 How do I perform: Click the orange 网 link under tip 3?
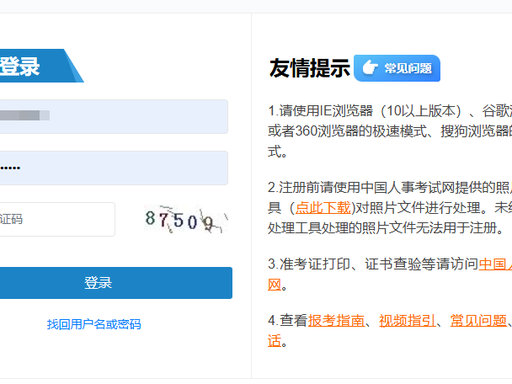pyautogui.click(x=274, y=285)
